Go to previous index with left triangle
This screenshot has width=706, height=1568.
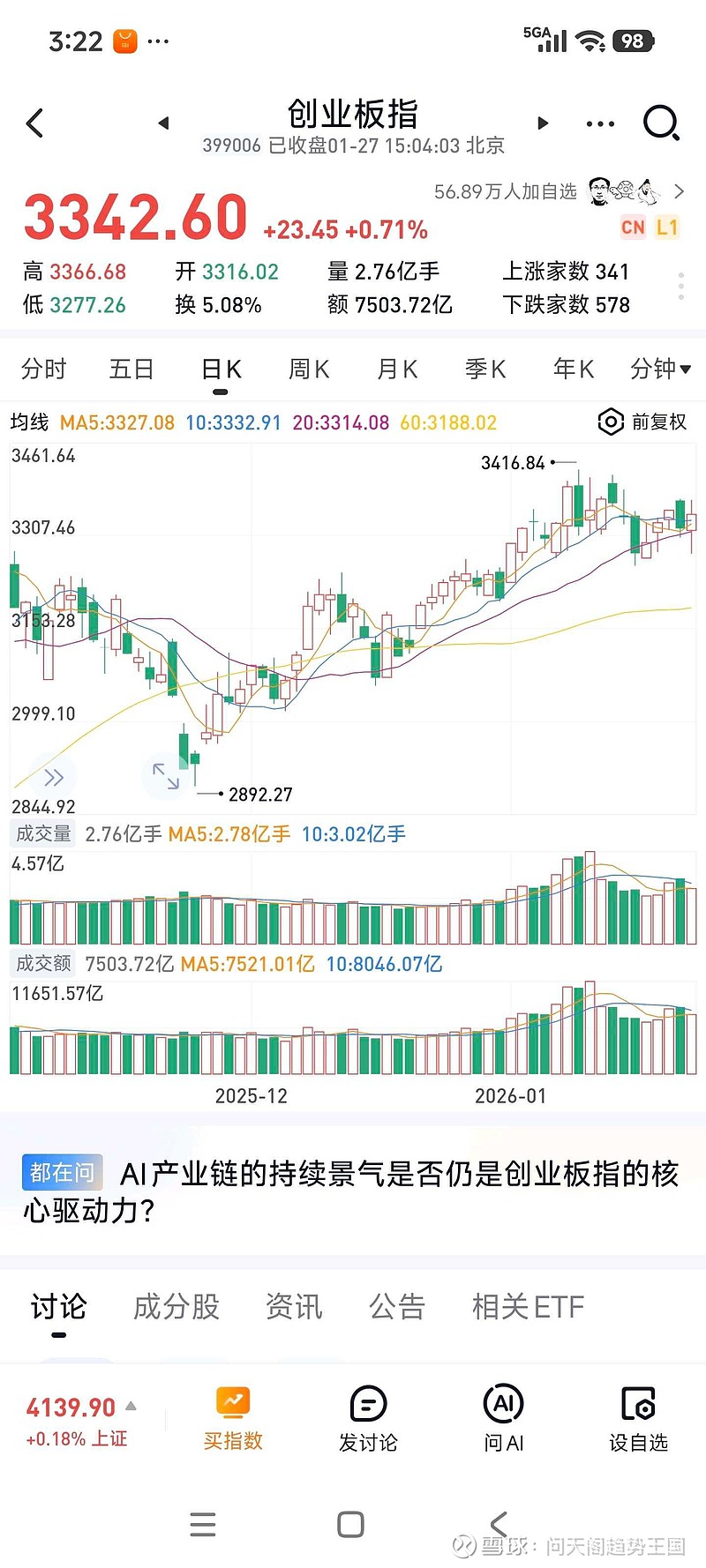(x=163, y=123)
